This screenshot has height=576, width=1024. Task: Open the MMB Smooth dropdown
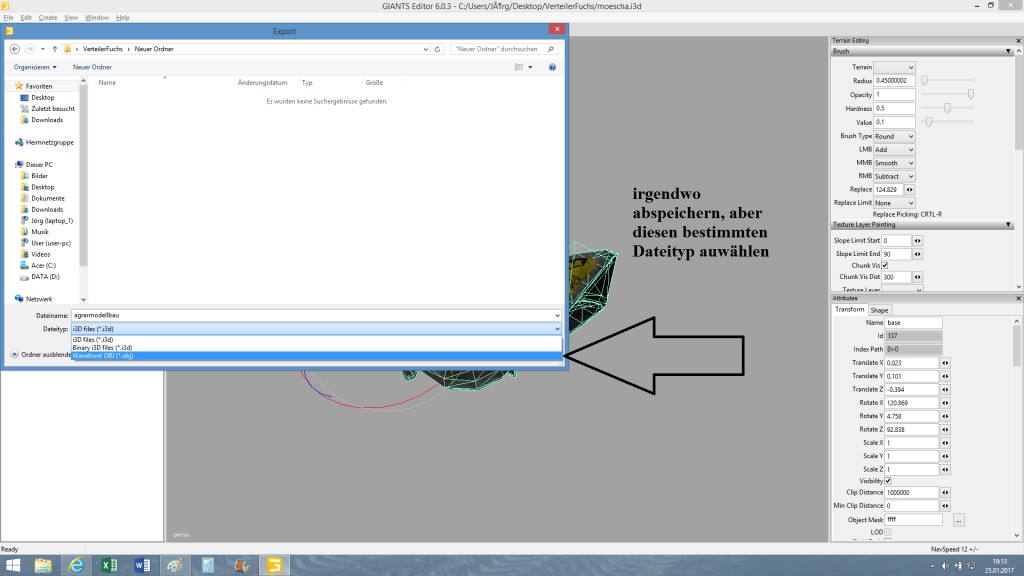tap(894, 163)
